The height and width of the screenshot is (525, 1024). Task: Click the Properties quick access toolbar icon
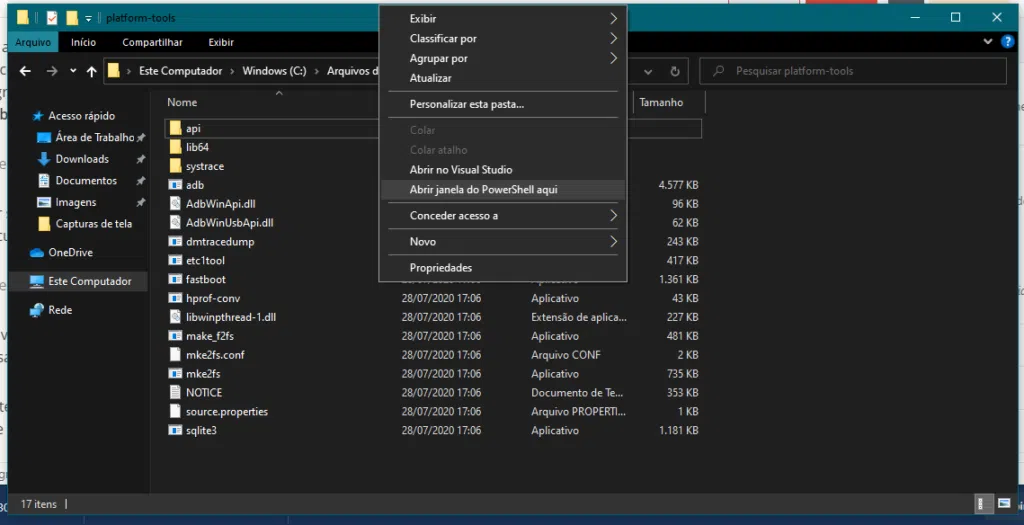52,18
